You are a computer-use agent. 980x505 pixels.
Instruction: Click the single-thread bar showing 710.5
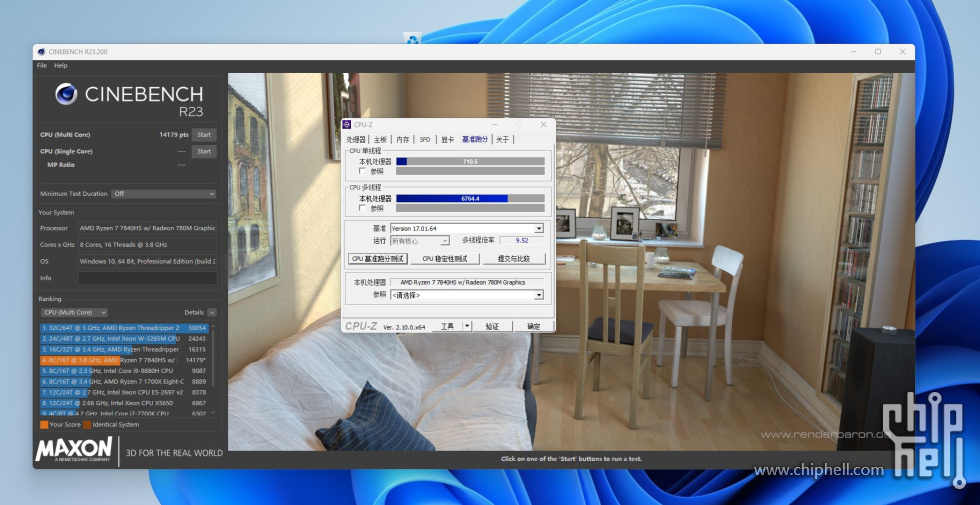[471, 161]
